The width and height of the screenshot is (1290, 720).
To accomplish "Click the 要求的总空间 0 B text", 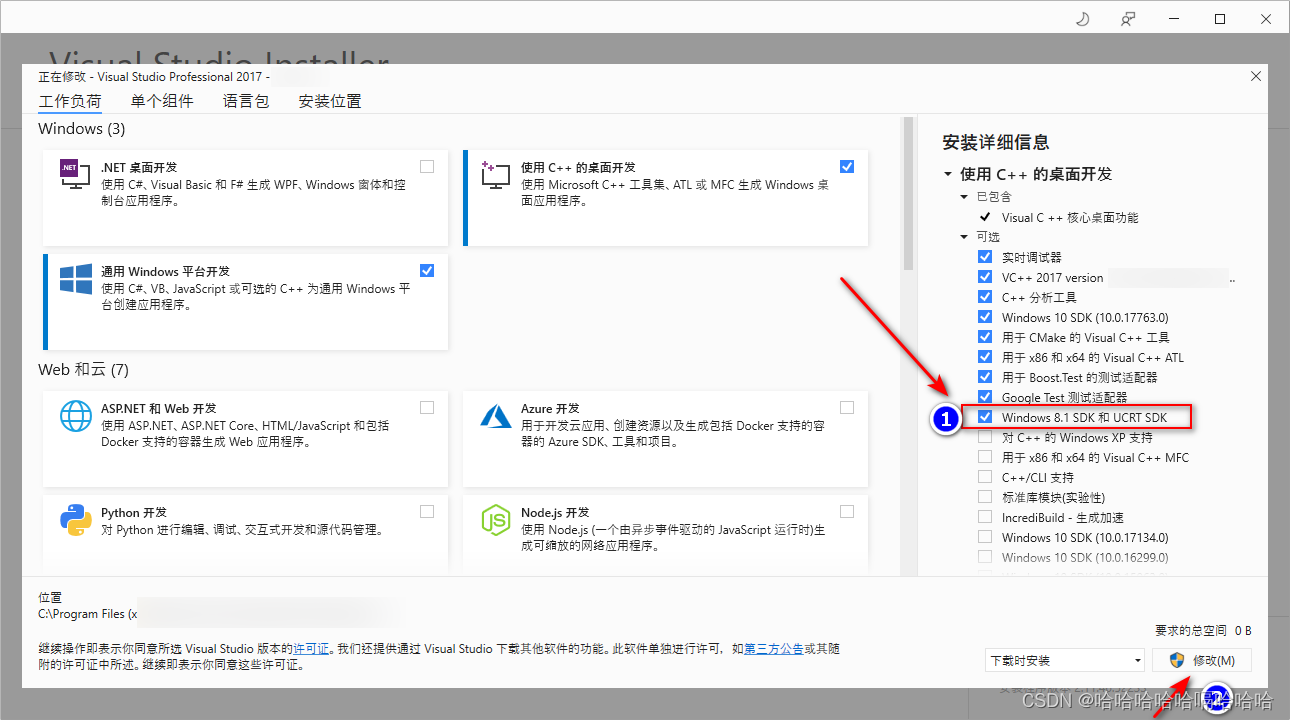I will point(1203,630).
